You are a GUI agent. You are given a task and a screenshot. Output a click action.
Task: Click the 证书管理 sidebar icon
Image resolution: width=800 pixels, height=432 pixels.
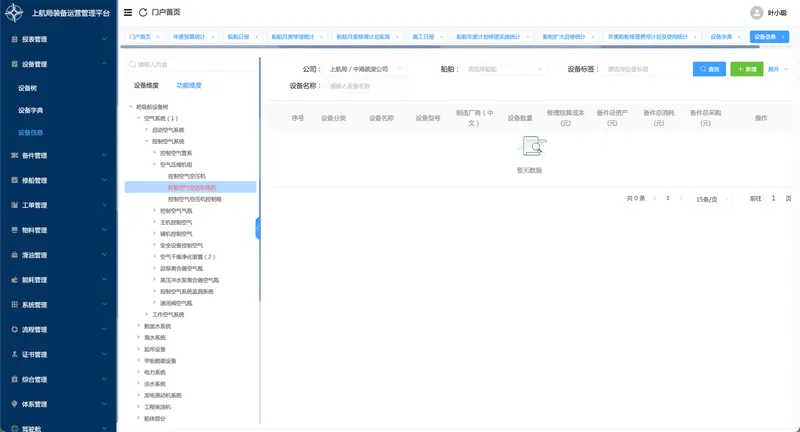click(15, 354)
